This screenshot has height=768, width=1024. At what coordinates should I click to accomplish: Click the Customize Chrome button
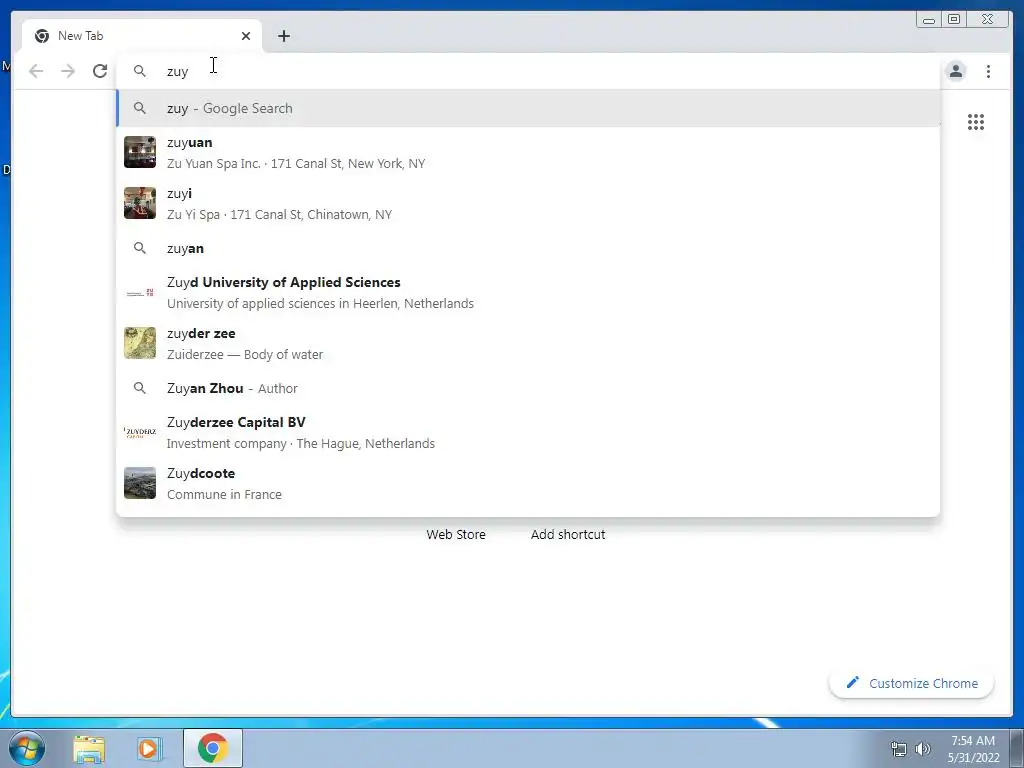pyautogui.click(x=911, y=683)
